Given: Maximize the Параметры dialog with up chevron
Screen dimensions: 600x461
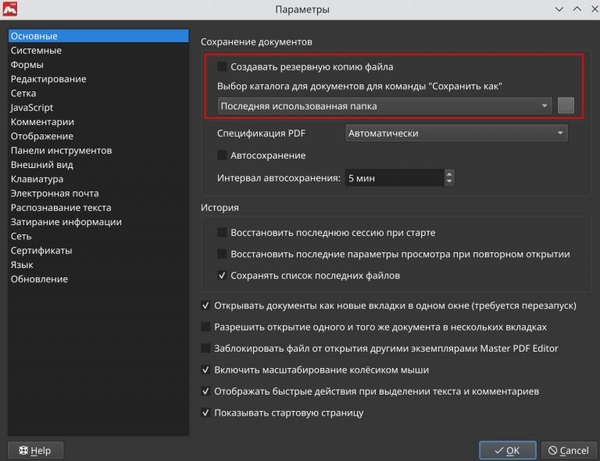Looking at the screenshot, I should tap(577, 9).
